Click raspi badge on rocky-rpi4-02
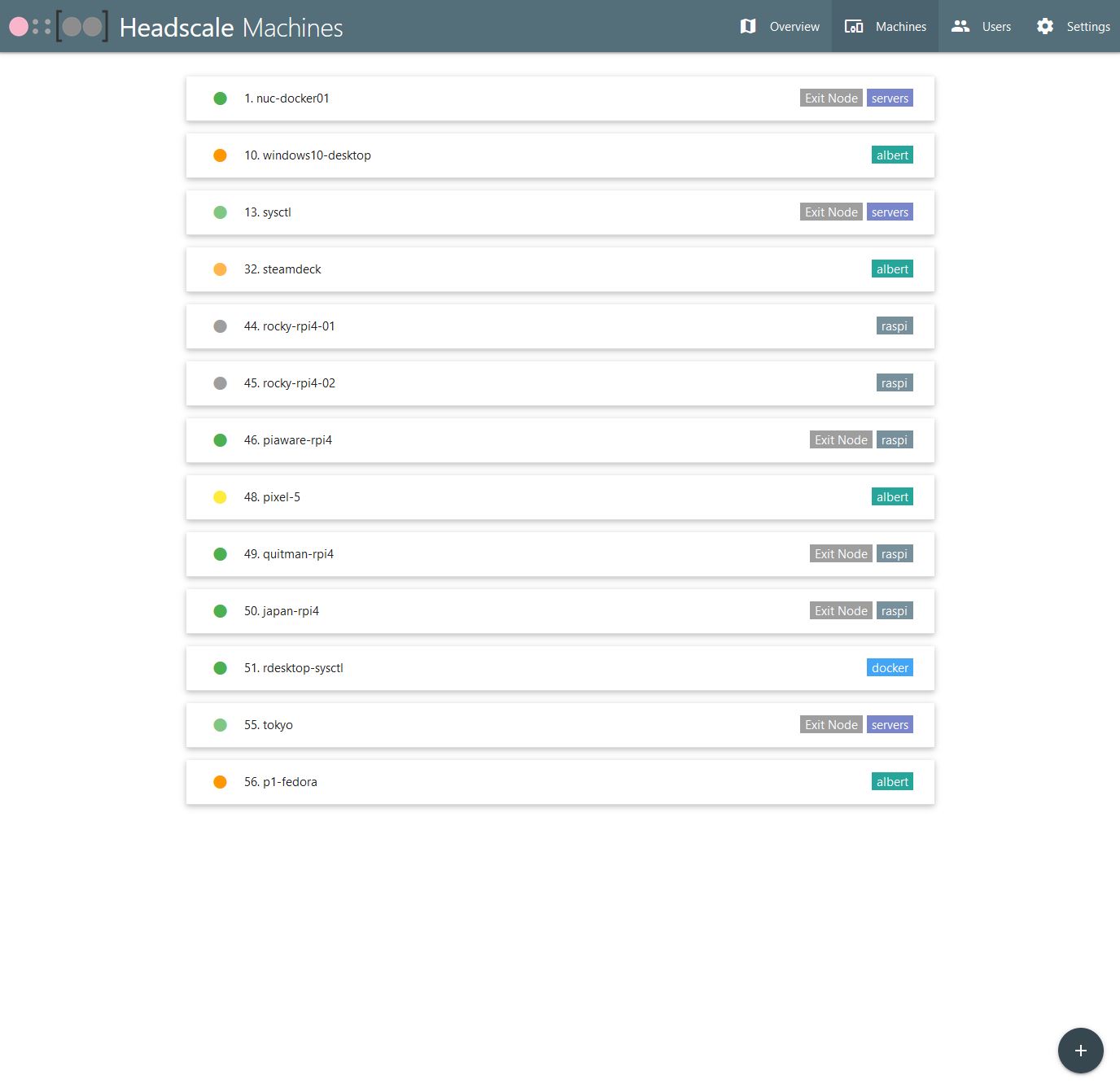This screenshot has height=1088, width=1120. point(895,383)
